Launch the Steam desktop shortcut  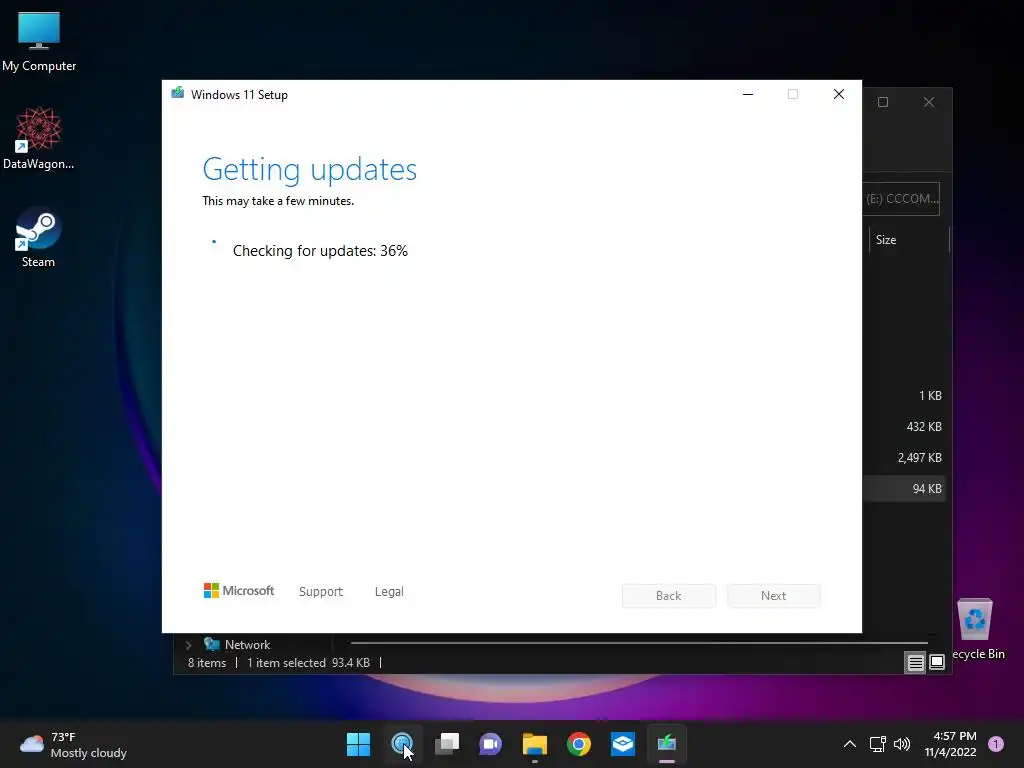(x=38, y=237)
